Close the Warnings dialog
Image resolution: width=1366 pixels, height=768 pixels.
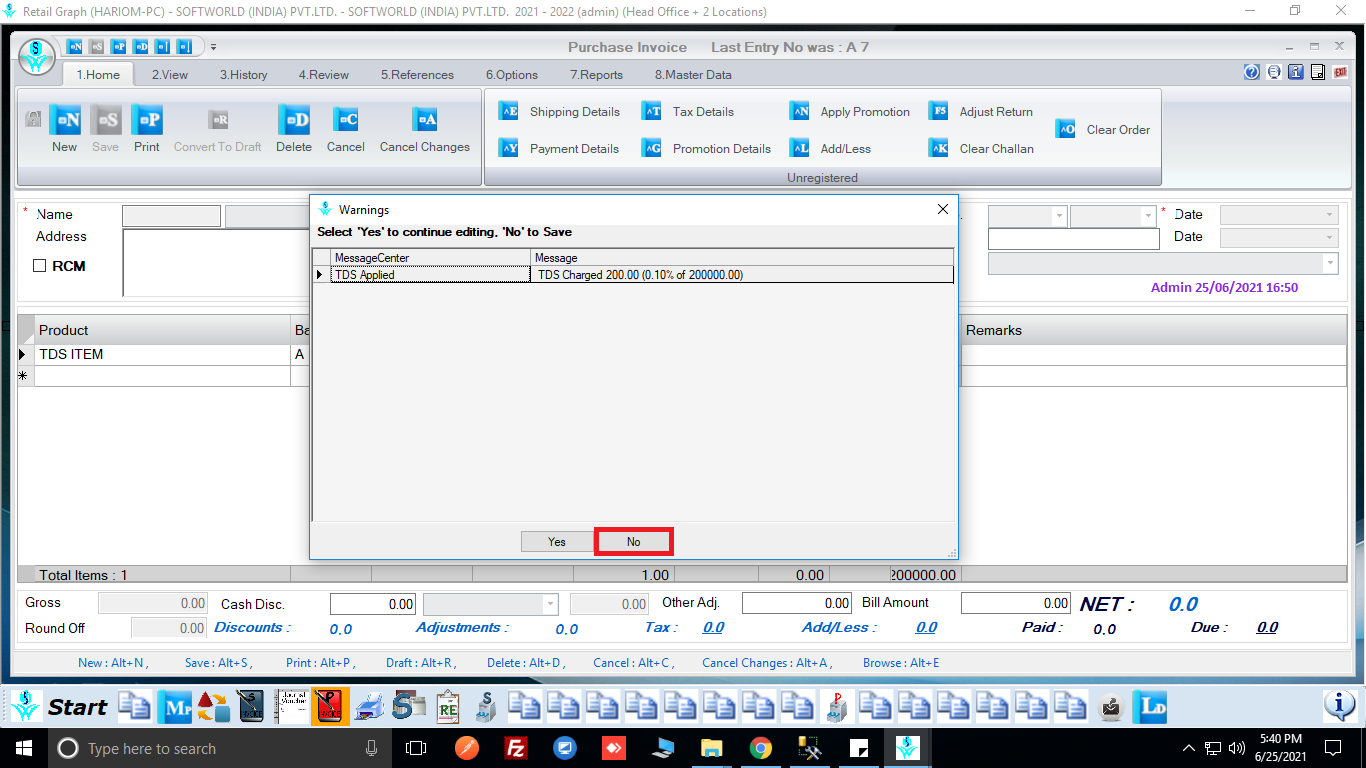942,210
